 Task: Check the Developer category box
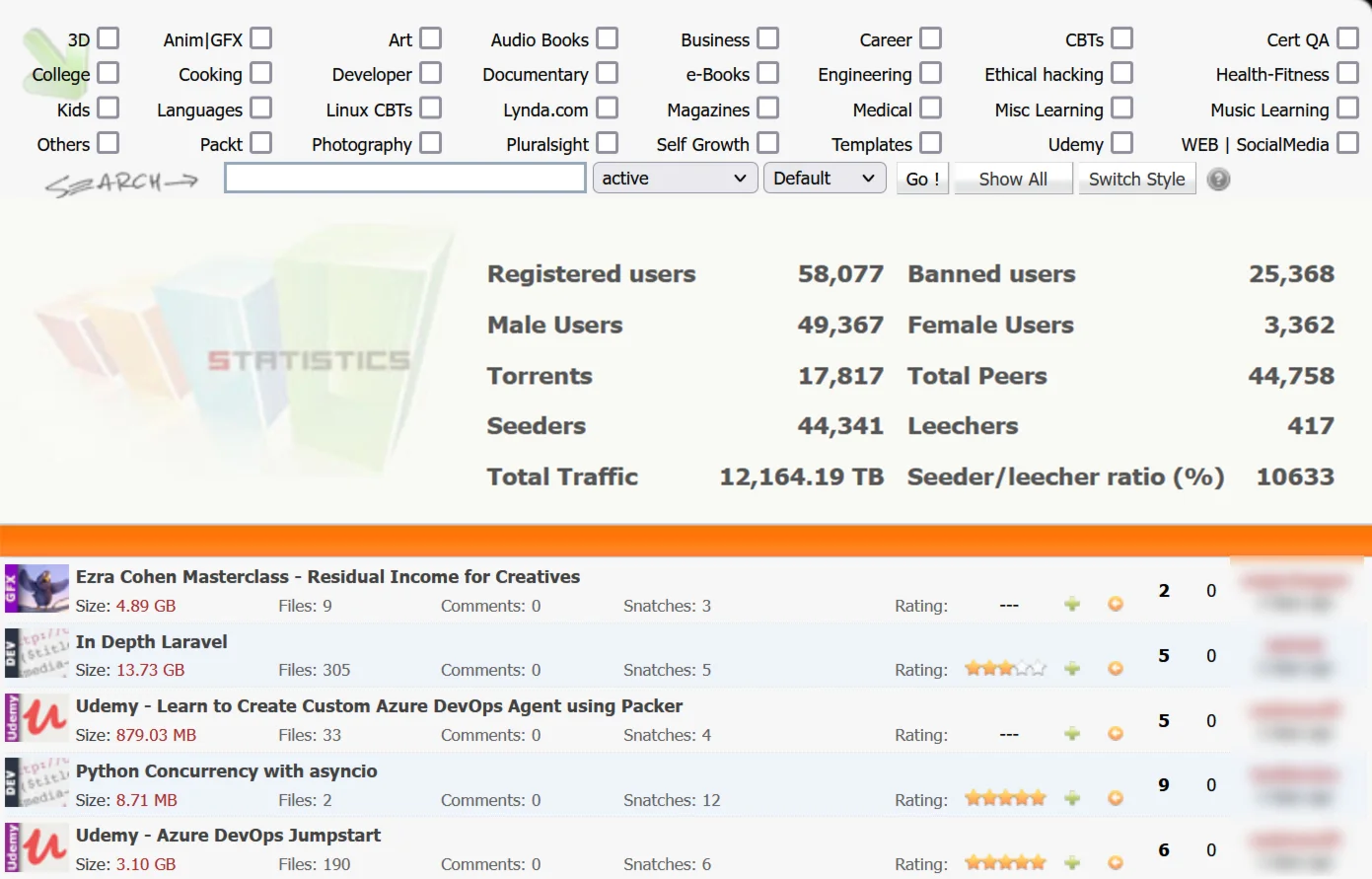click(430, 73)
